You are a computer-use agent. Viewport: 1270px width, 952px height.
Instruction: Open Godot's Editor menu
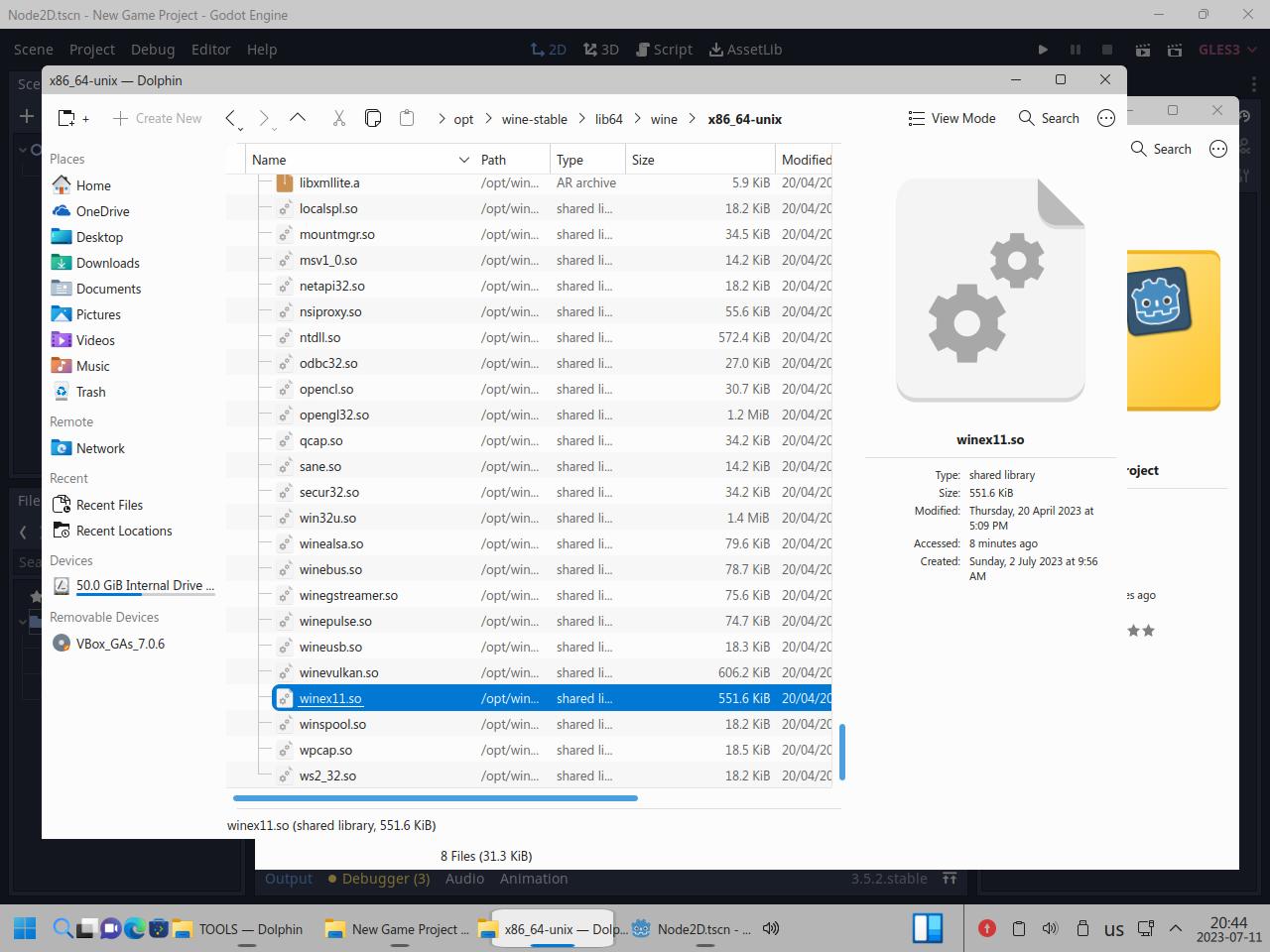211,50
